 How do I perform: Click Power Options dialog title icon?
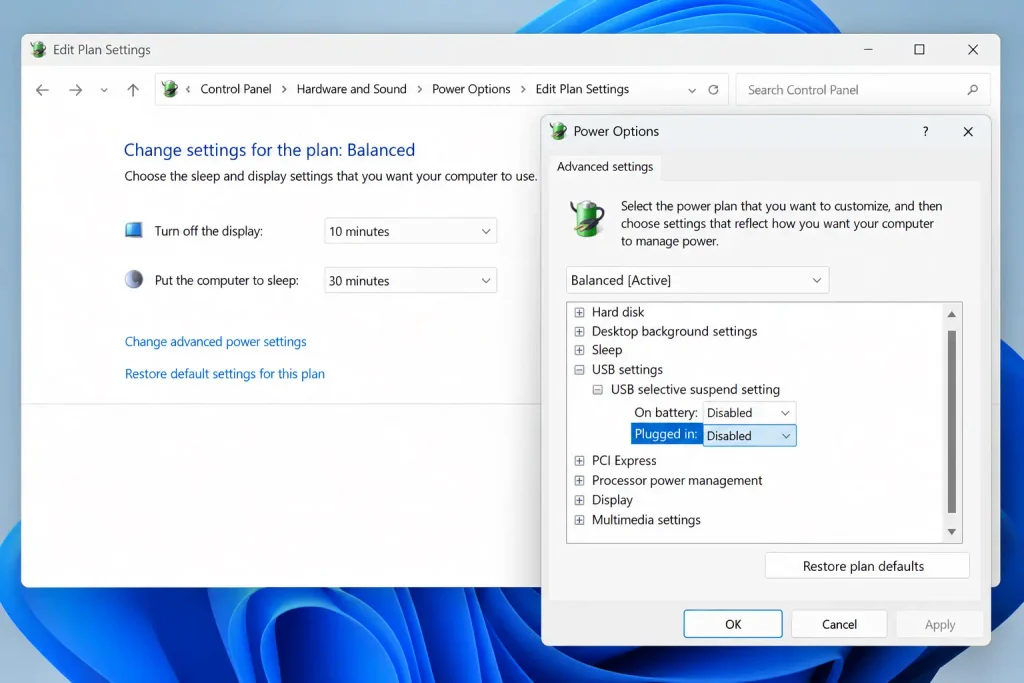[558, 131]
